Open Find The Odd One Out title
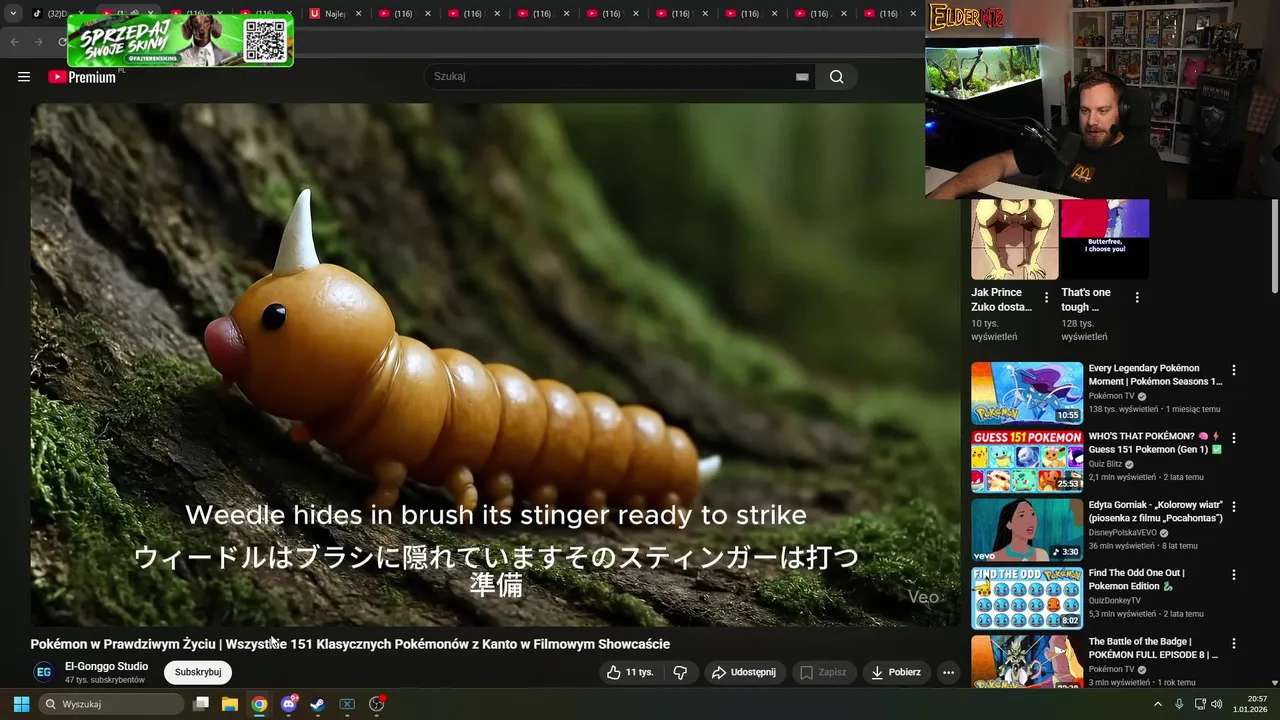1280x720 pixels. click(1137, 580)
